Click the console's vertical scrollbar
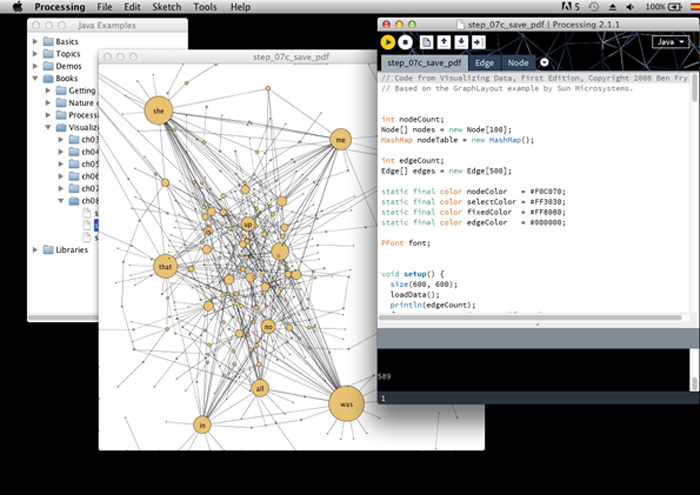The image size is (700, 495). [694, 384]
